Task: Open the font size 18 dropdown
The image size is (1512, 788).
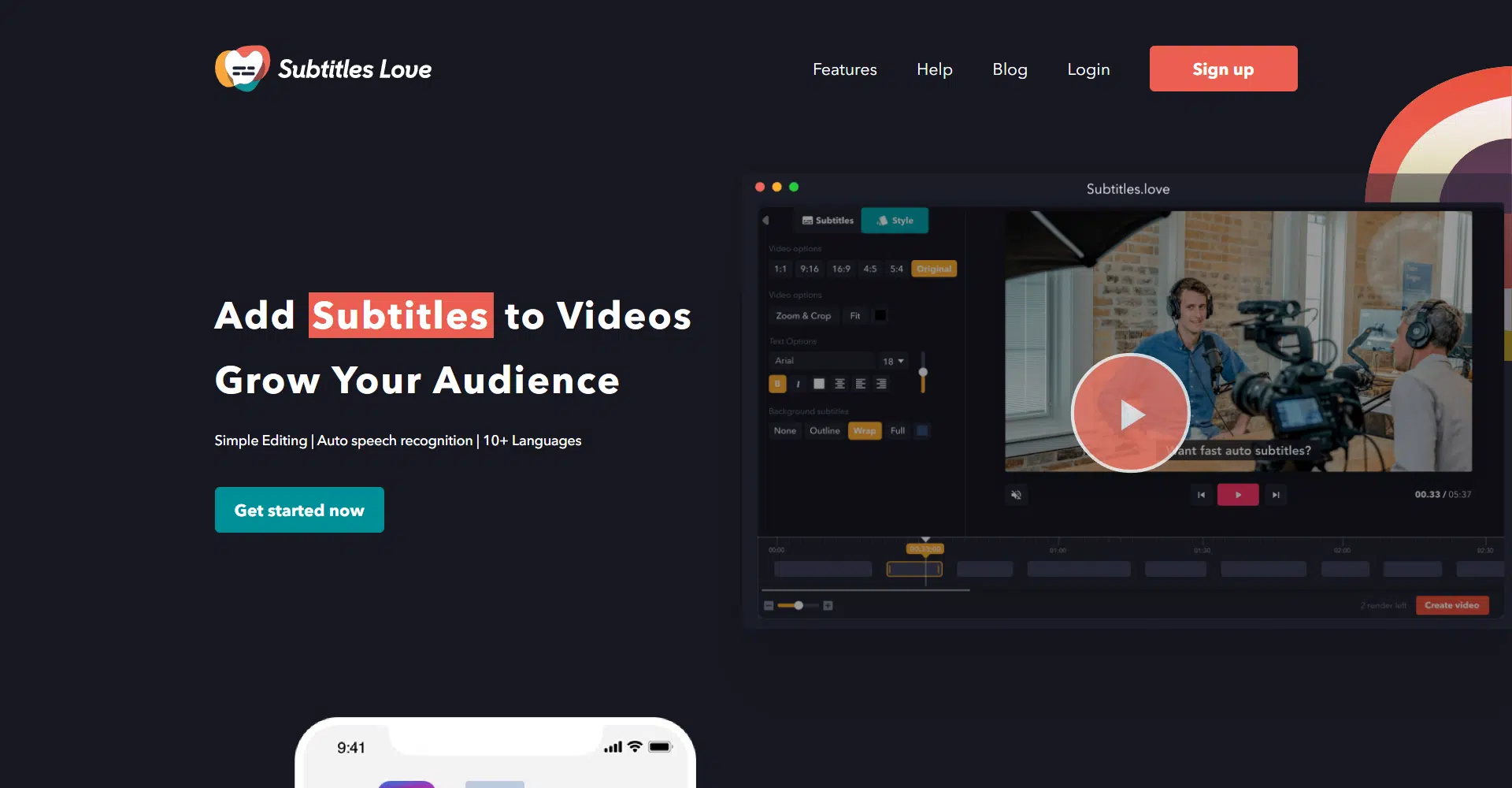Action: (x=893, y=361)
